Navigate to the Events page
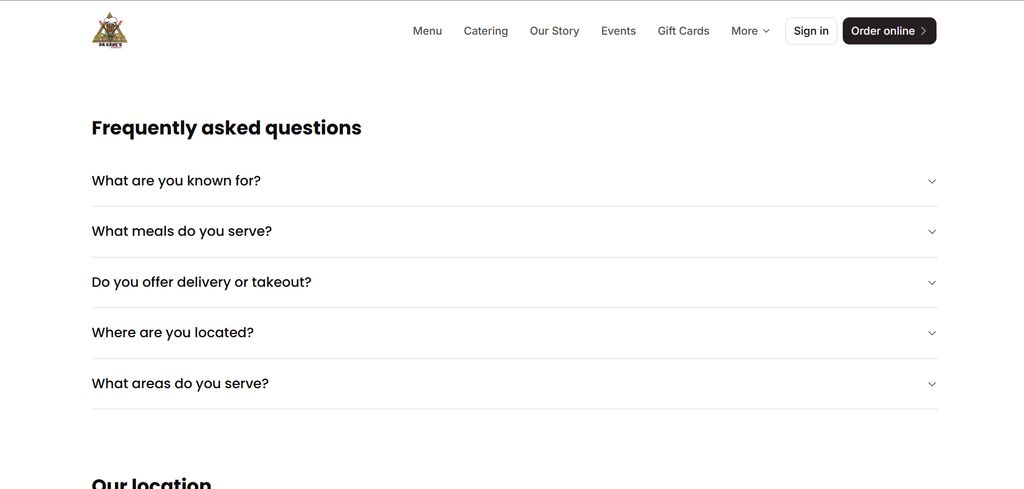Screen dimensions: 1024x489 [x=618, y=31]
